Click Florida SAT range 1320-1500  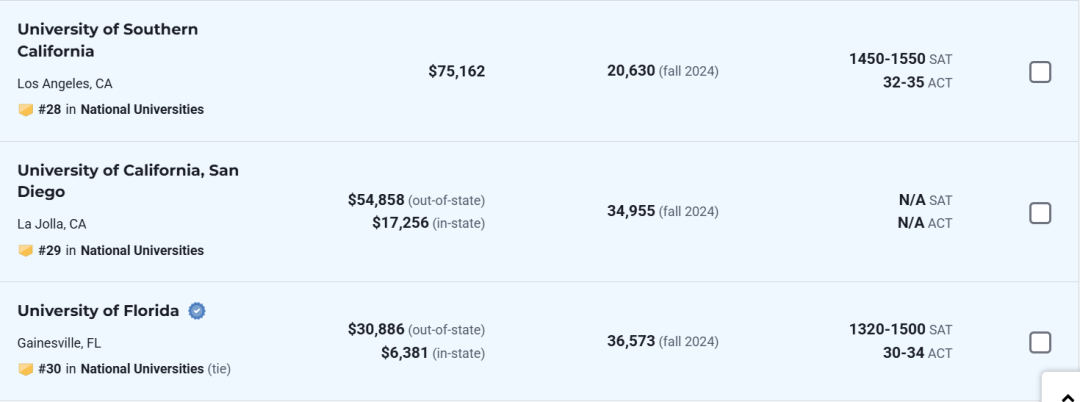pyautogui.click(x=887, y=330)
